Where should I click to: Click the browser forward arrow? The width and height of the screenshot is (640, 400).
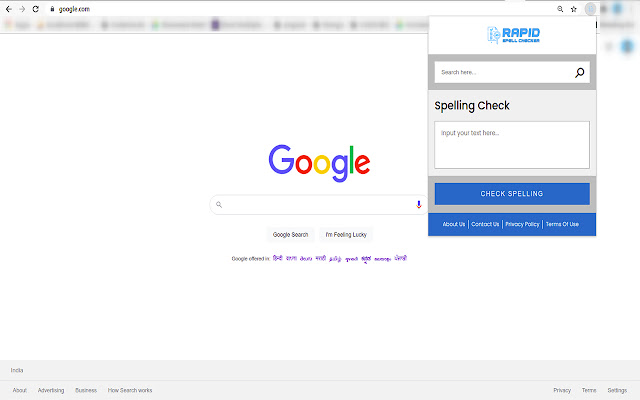(x=22, y=9)
